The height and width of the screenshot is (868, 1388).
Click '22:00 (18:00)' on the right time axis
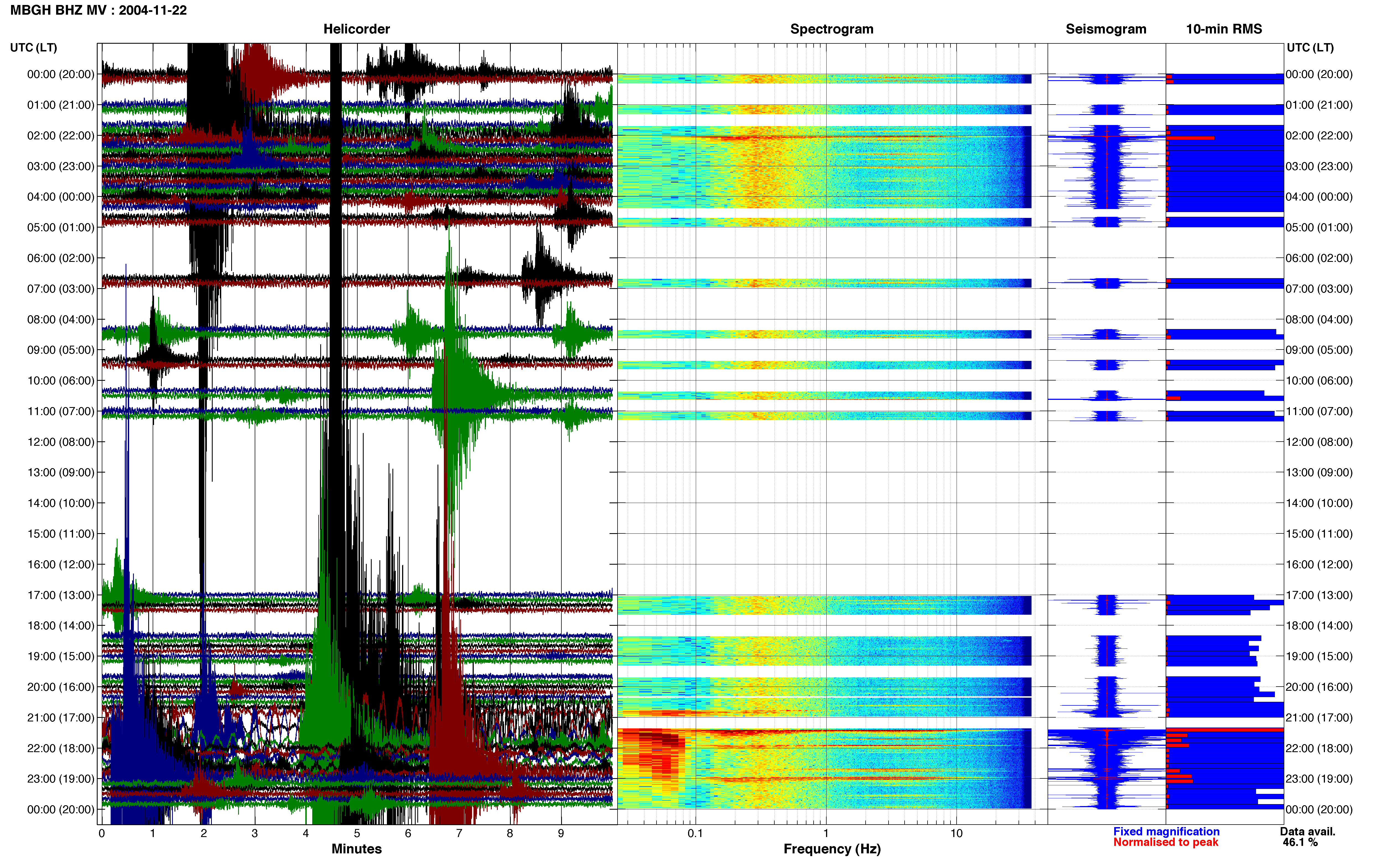1319,749
